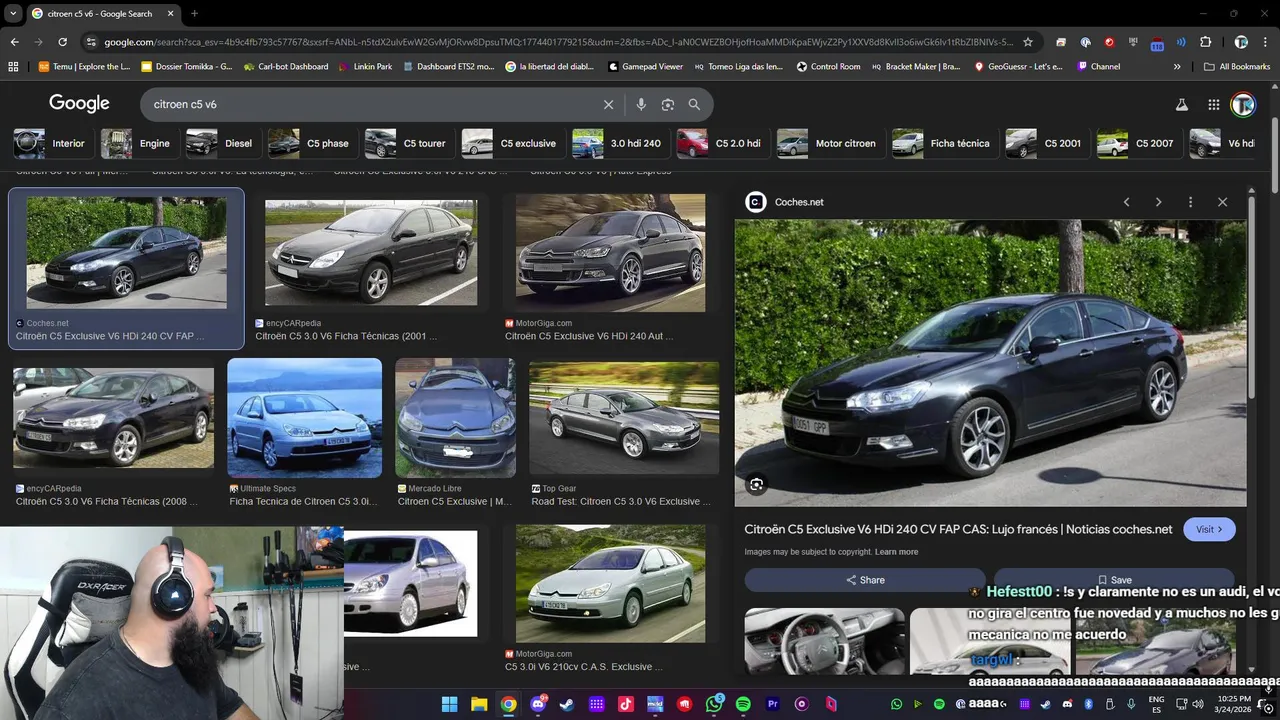Image resolution: width=1280 pixels, height=720 pixels.
Task: Click the Visit button for Coches.net result
Action: [x=1209, y=530]
